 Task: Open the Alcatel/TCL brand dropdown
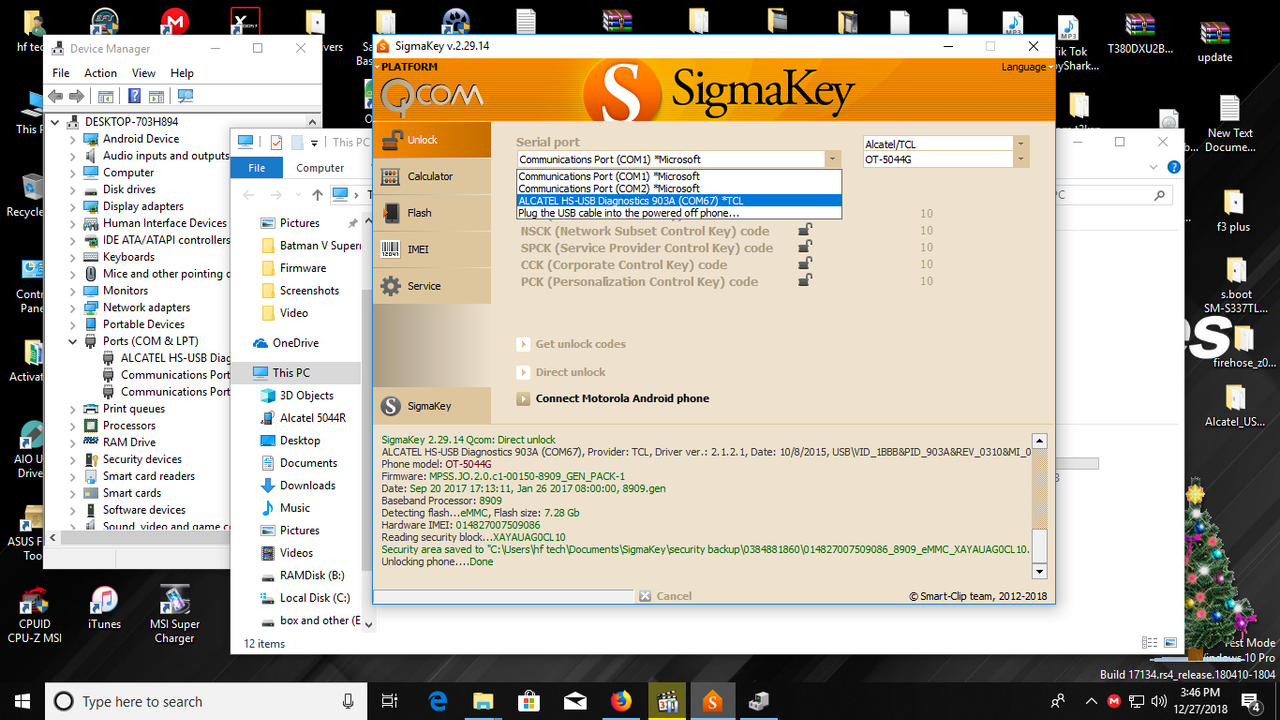(x=1020, y=144)
